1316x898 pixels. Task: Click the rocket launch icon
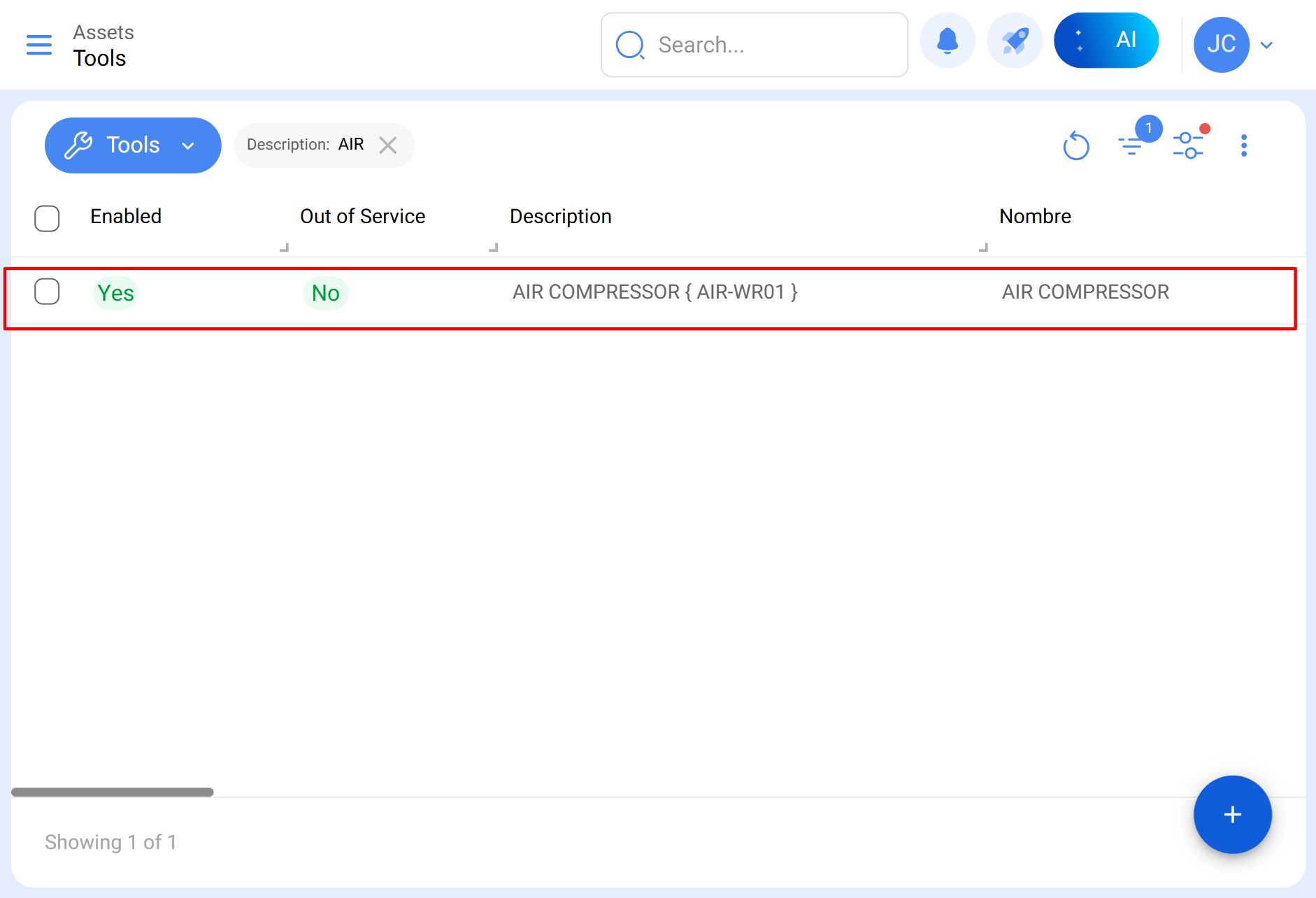pyautogui.click(x=1014, y=42)
